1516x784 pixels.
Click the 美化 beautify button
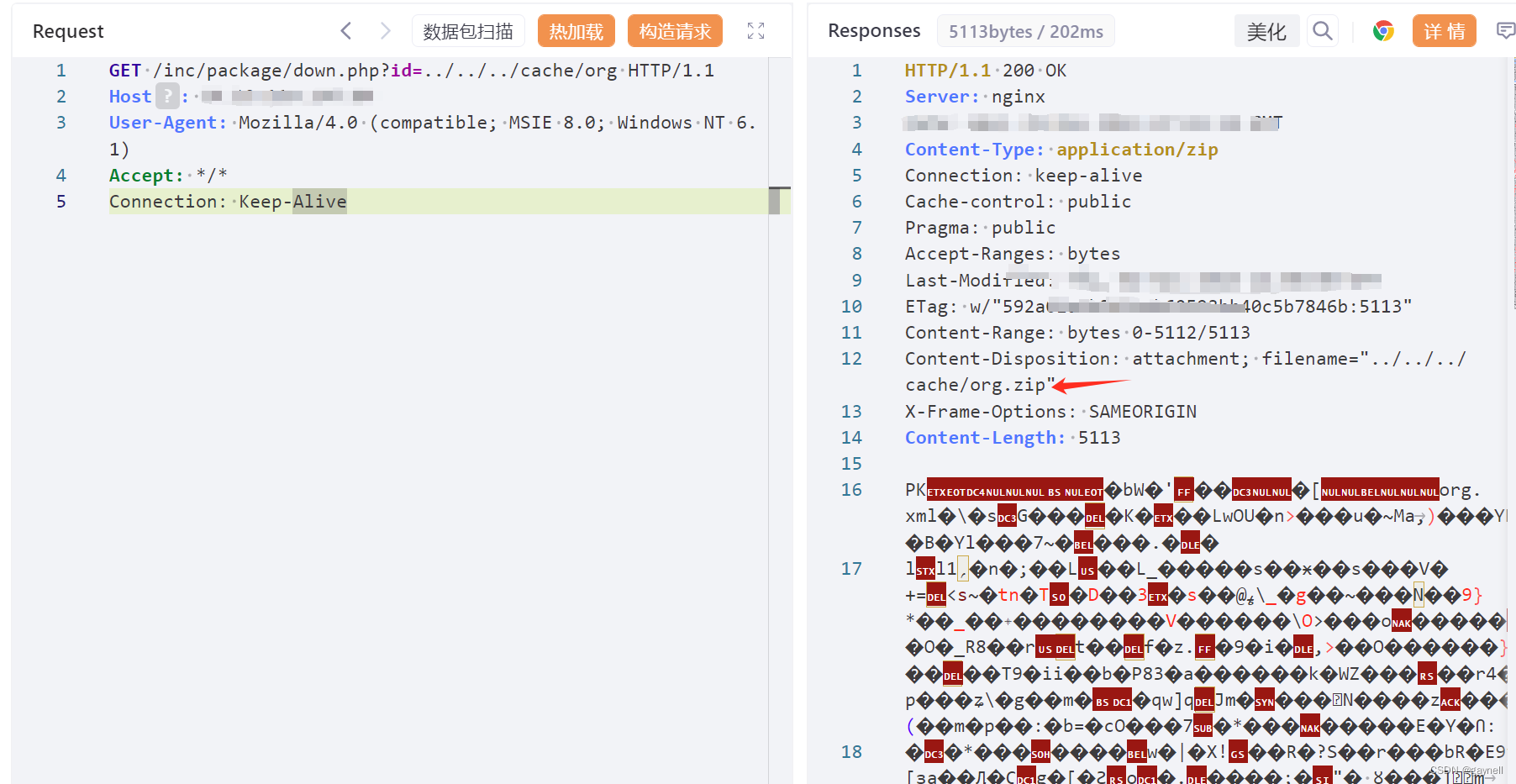point(1266,31)
